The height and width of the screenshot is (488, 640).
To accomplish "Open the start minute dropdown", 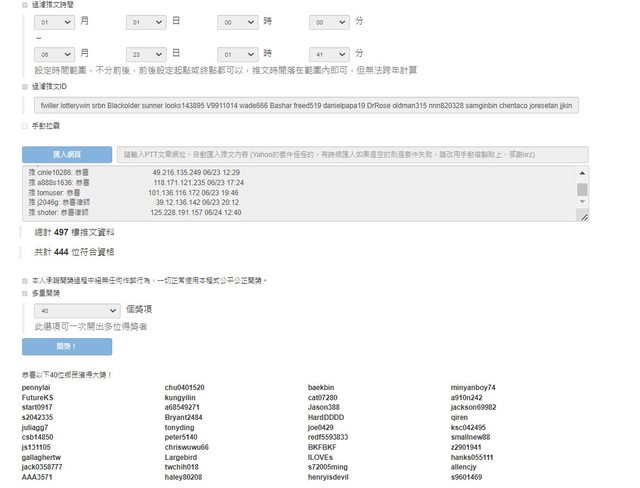I will coord(331,21).
